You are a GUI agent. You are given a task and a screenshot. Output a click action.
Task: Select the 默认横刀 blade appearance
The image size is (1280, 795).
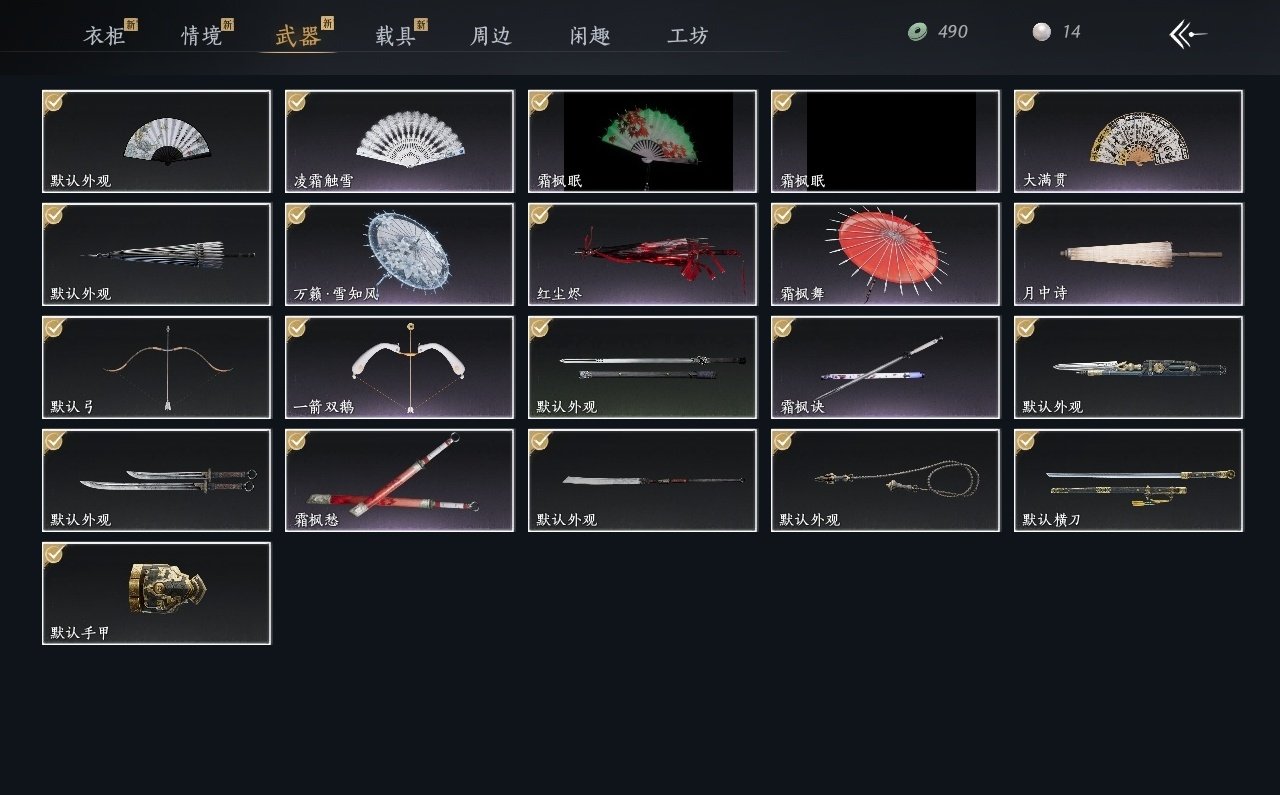click(1128, 480)
